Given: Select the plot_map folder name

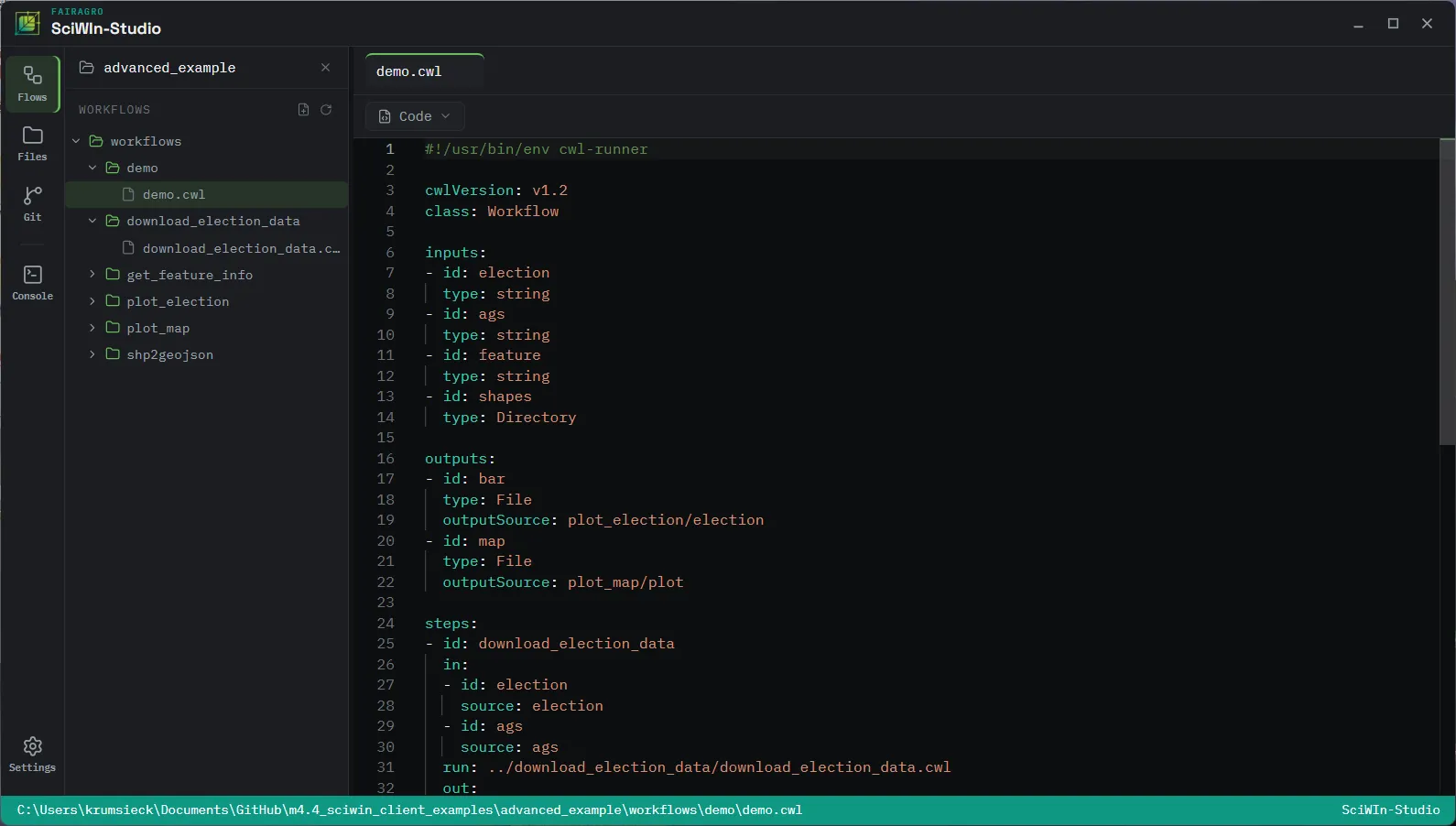Looking at the screenshot, I should [158, 328].
